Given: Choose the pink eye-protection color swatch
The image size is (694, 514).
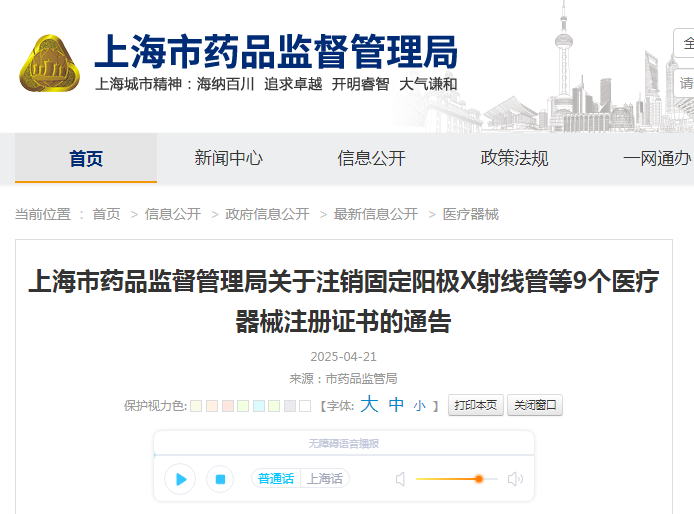Looking at the screenshot, I should [227, 406].
